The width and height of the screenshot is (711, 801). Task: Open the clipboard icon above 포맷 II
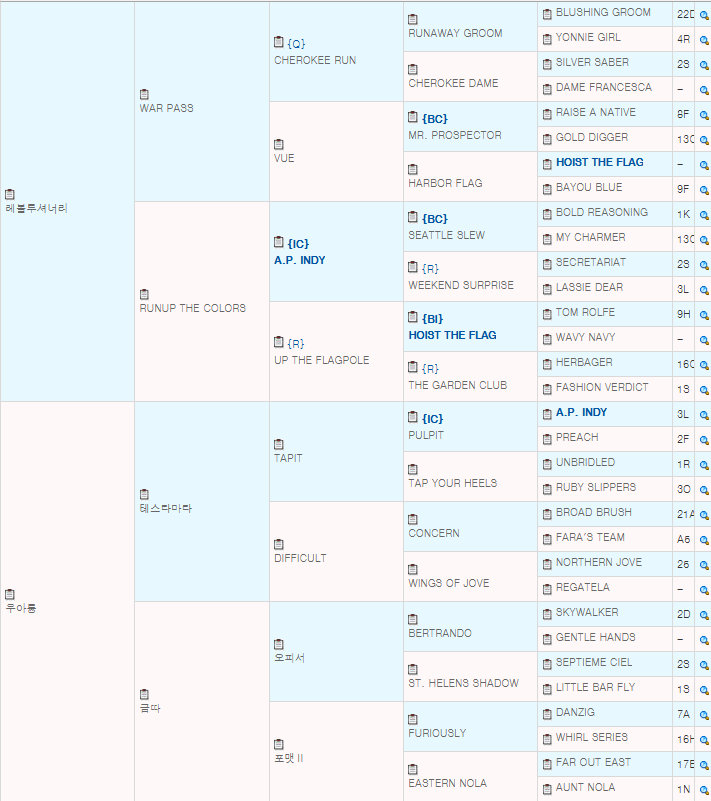[278, 744]
